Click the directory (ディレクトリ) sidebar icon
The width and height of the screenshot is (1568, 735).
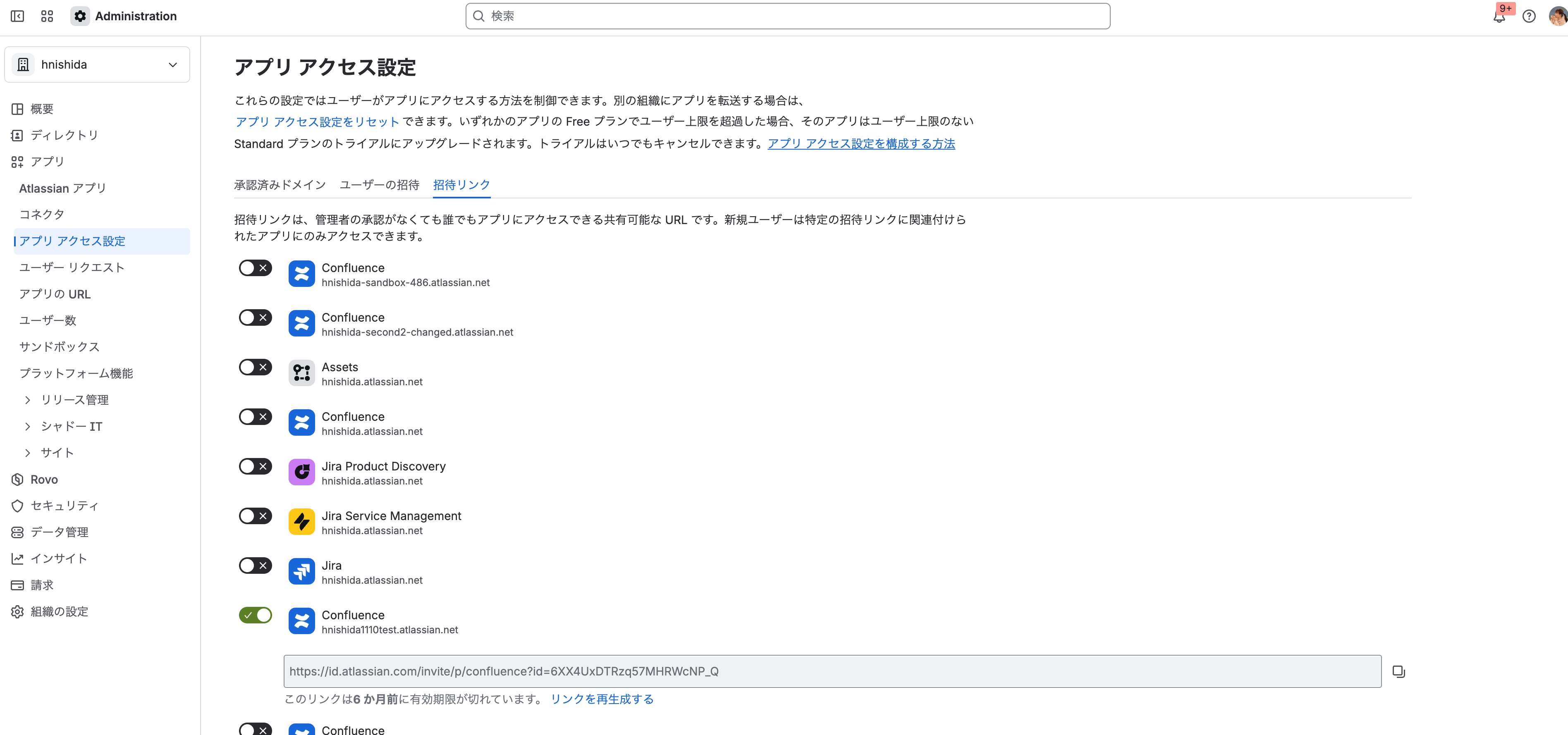18,135
